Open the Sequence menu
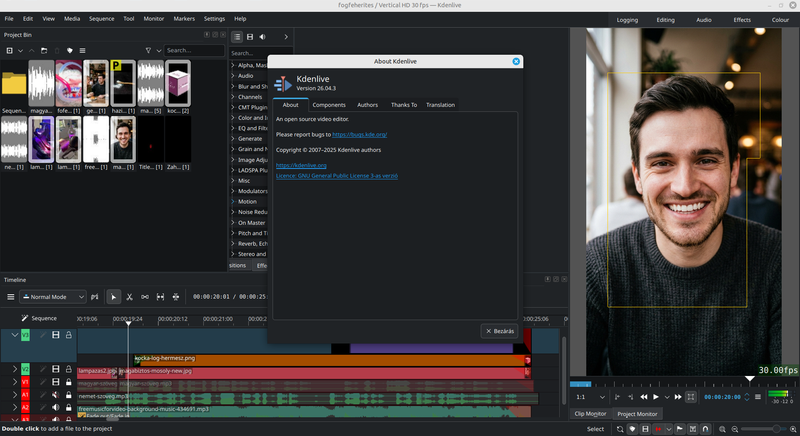Image resolution: width=800 pixels, height=436 pixels. click(x=102, y=18)
